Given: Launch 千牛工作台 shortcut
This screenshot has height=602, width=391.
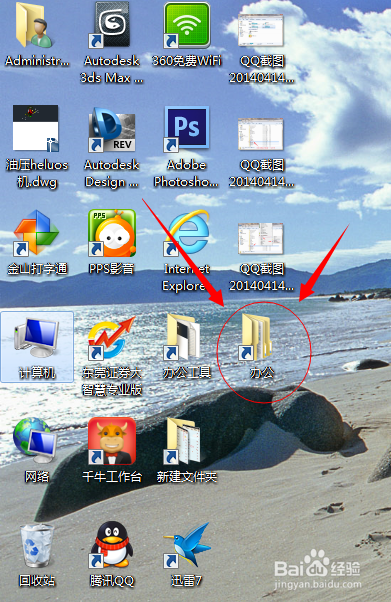Looking at the screenshot, I should (112, 442).
